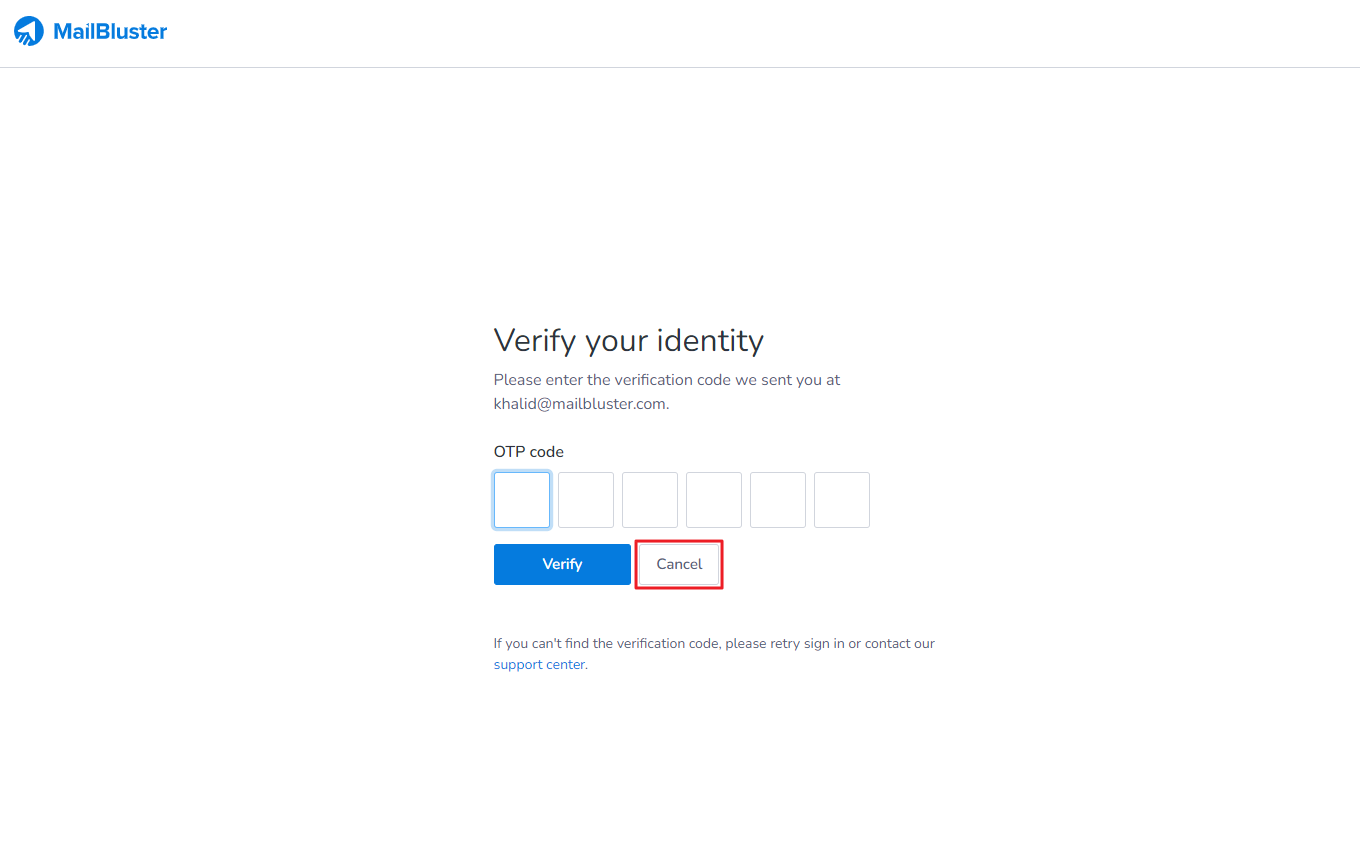Viewport: 1360px width, 844px height.
Task: Focus the first OTP digit box
Action: point(522,500)
